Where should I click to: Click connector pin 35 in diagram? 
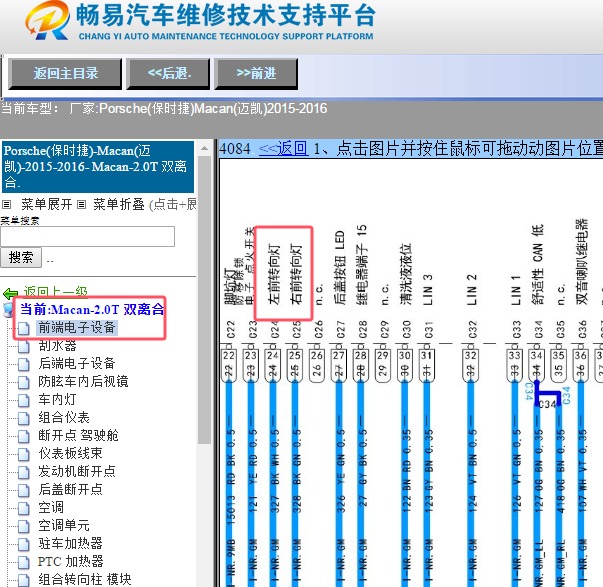click(x=558, y=365)
